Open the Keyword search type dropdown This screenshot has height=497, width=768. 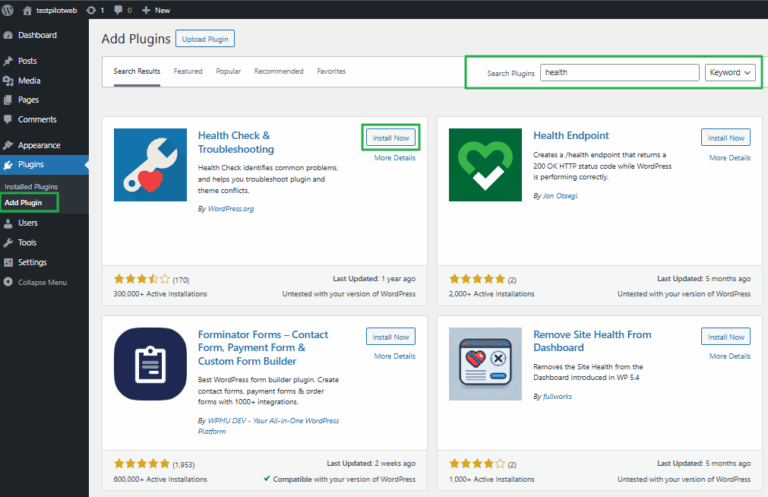coord(730,73)
